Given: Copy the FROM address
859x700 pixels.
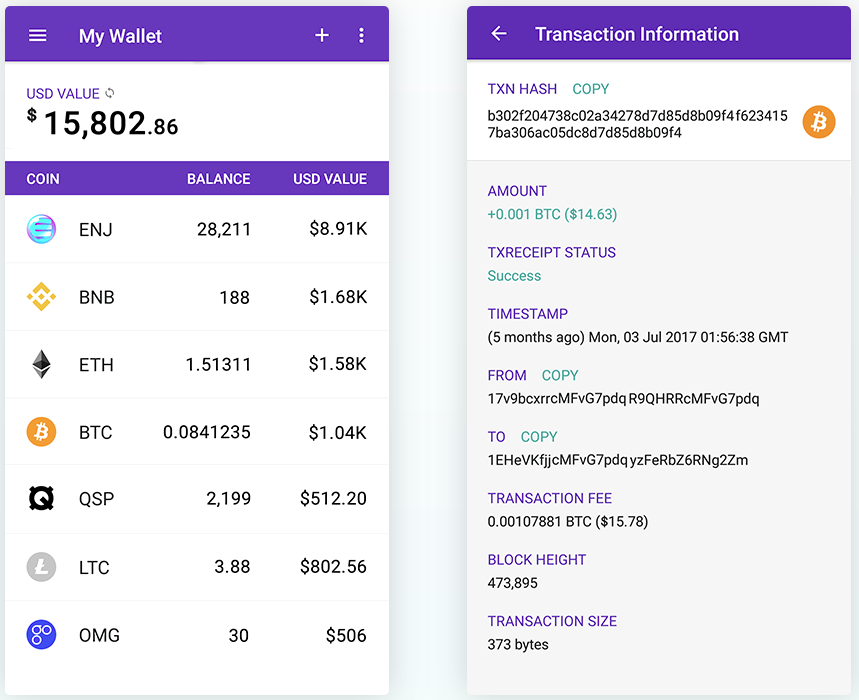Looking at the screenshot, I should 560,375.
